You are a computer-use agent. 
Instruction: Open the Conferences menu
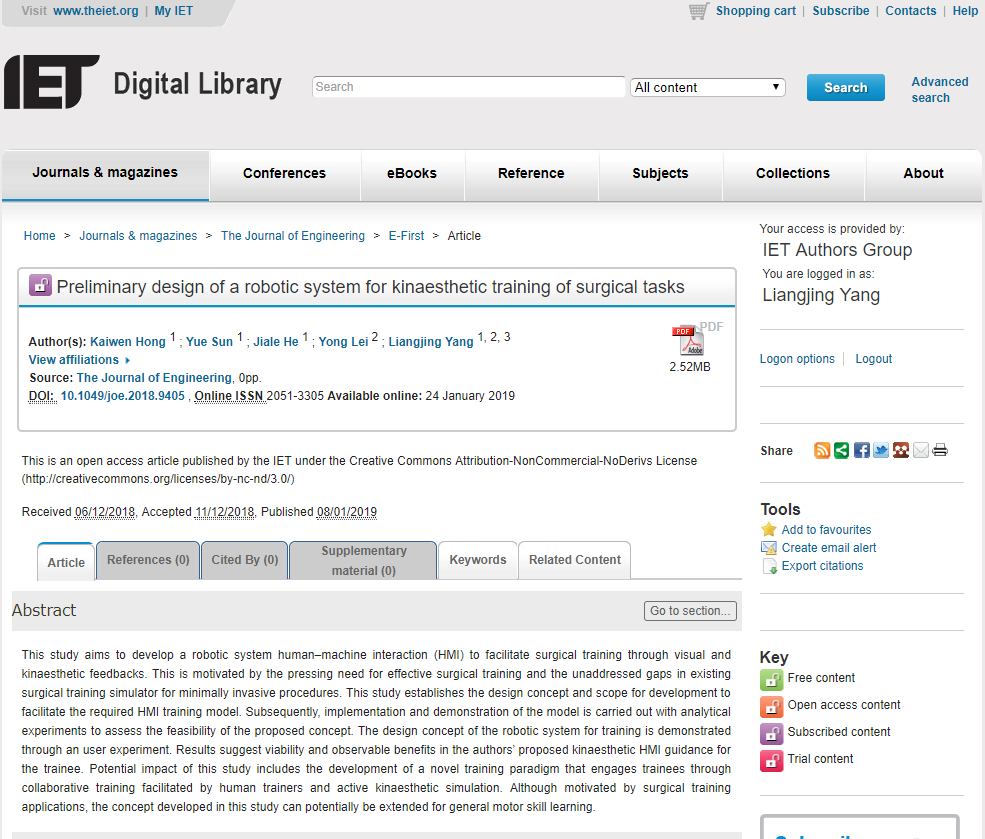tap(284, 173)
